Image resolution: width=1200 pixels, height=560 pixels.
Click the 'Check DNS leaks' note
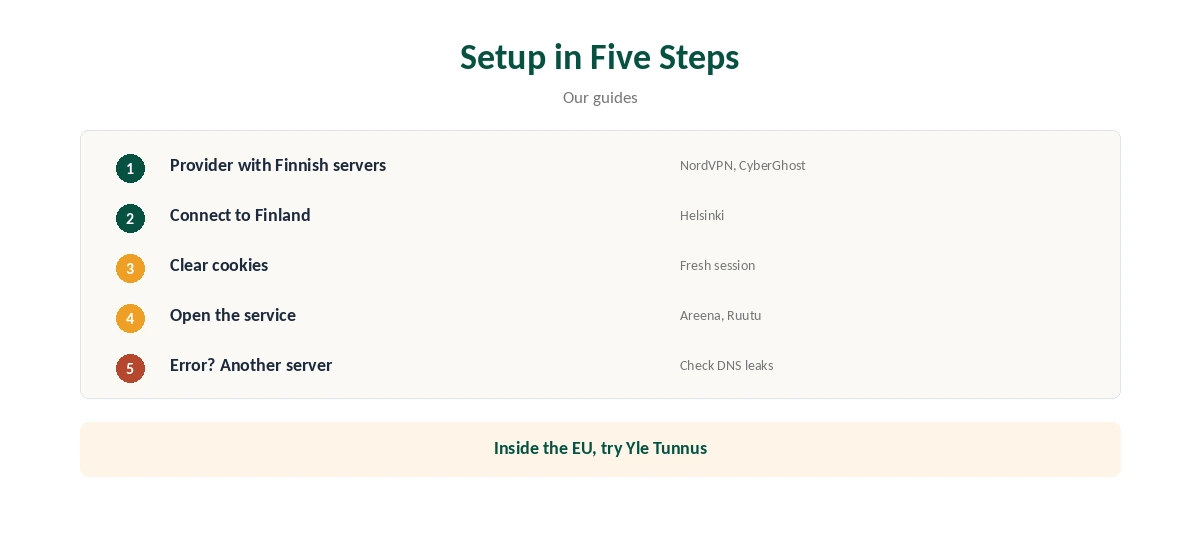(726, 366)
